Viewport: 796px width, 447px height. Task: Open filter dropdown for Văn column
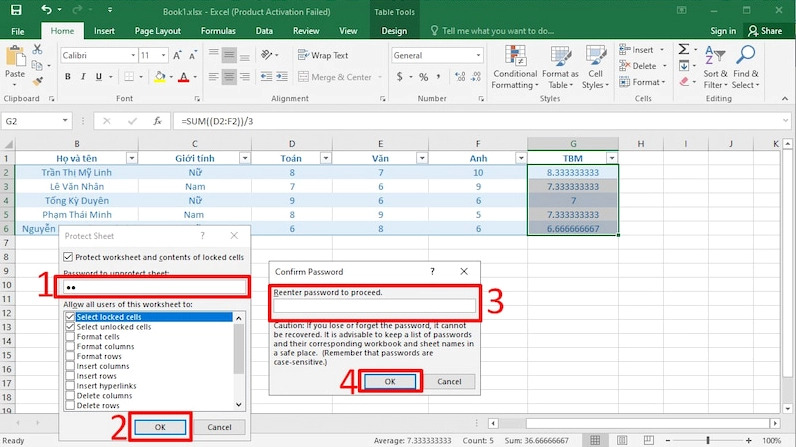[421, 158]
